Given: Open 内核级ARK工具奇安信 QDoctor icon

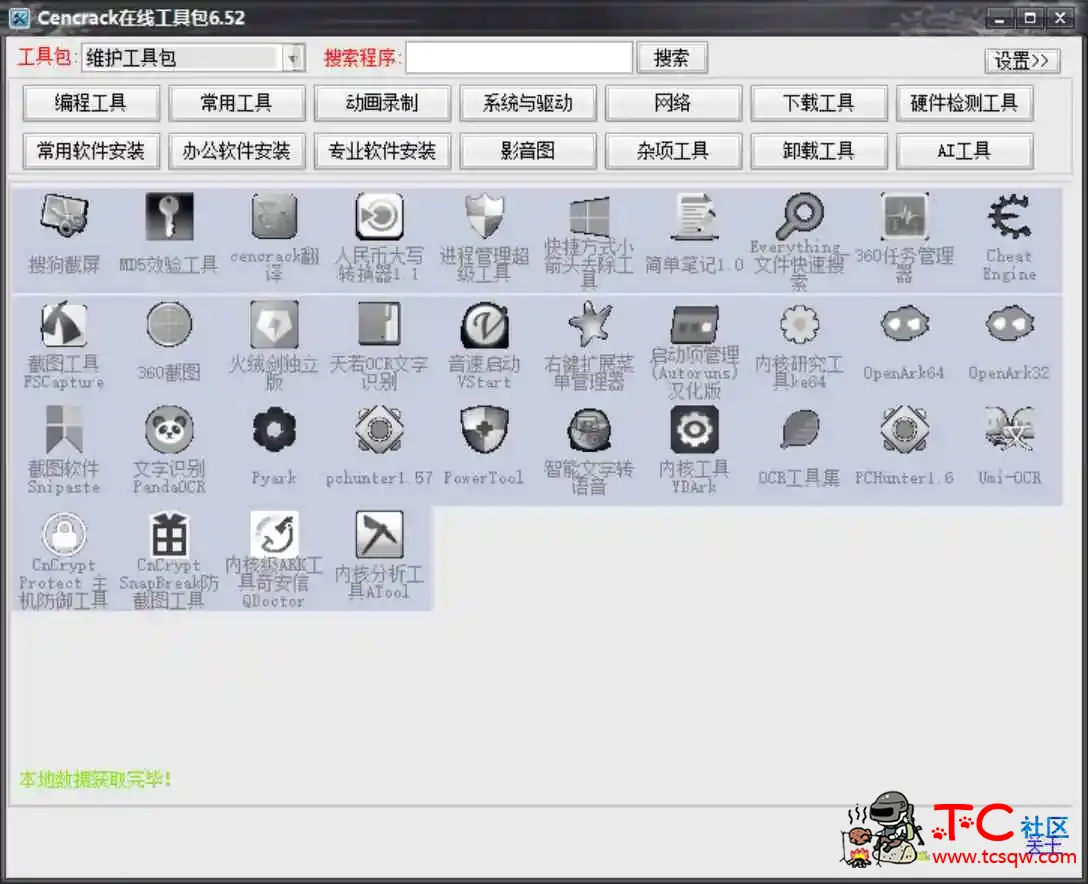Looking at the screenshot, I should (x=274, y=535).
